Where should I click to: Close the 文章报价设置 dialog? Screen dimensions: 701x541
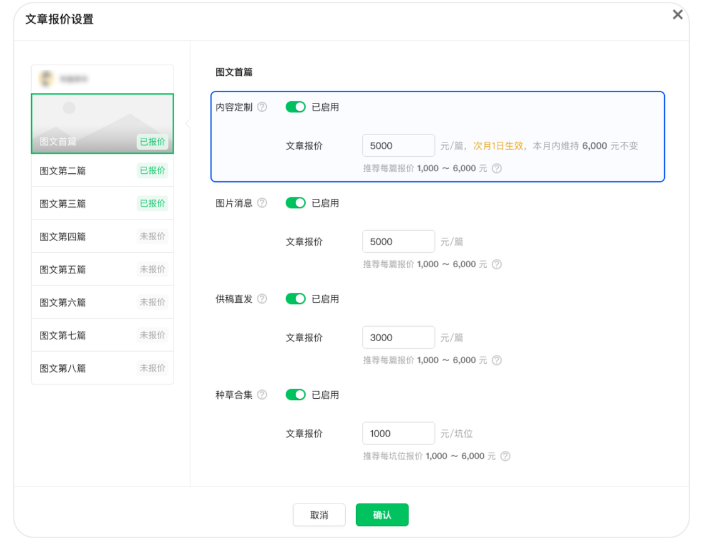[x=677, y=15]
